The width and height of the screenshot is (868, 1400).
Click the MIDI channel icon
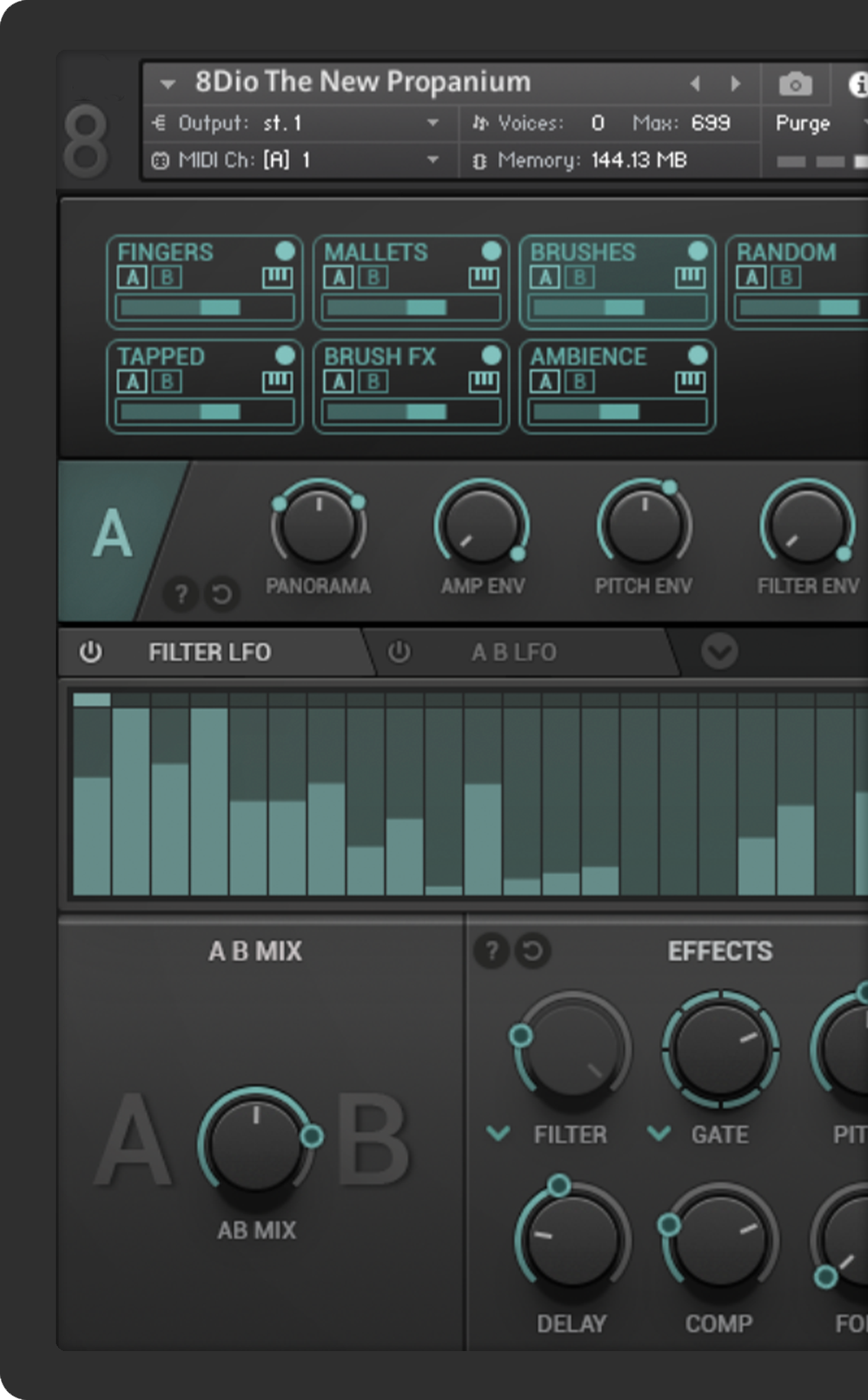(x=160, y=161)
